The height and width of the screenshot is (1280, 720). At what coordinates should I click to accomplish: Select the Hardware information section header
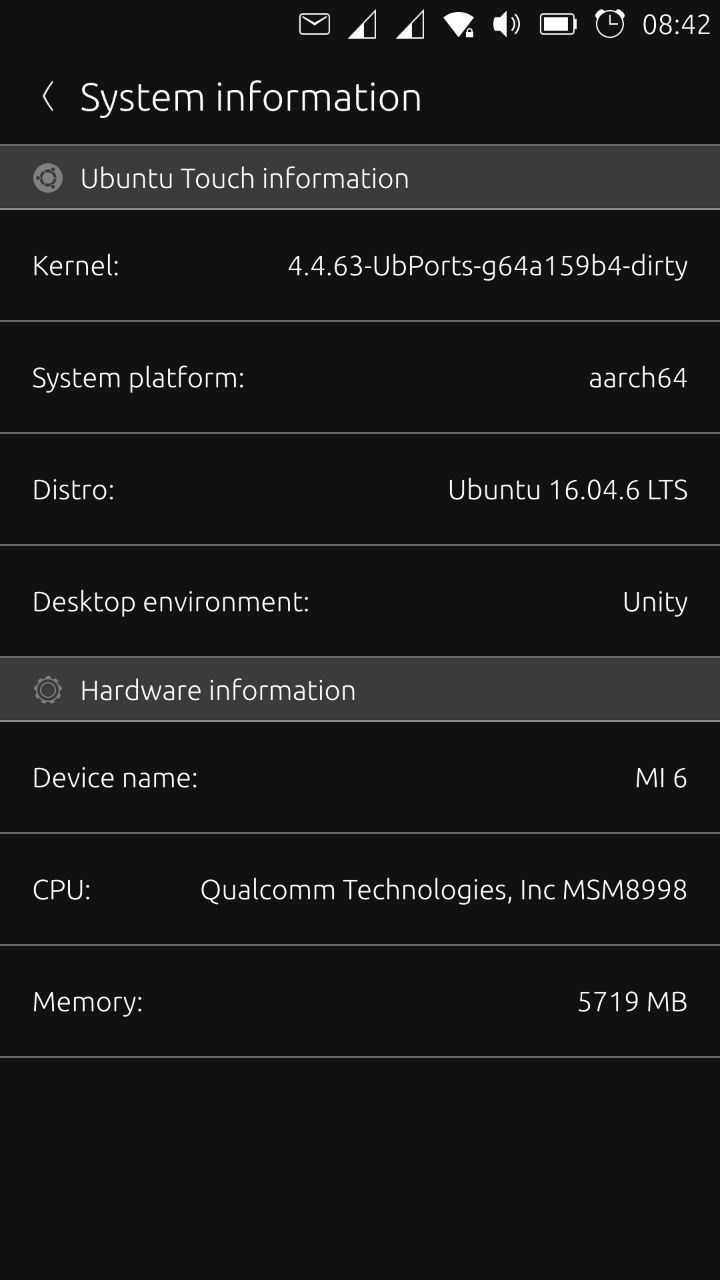tap(360, 690)
